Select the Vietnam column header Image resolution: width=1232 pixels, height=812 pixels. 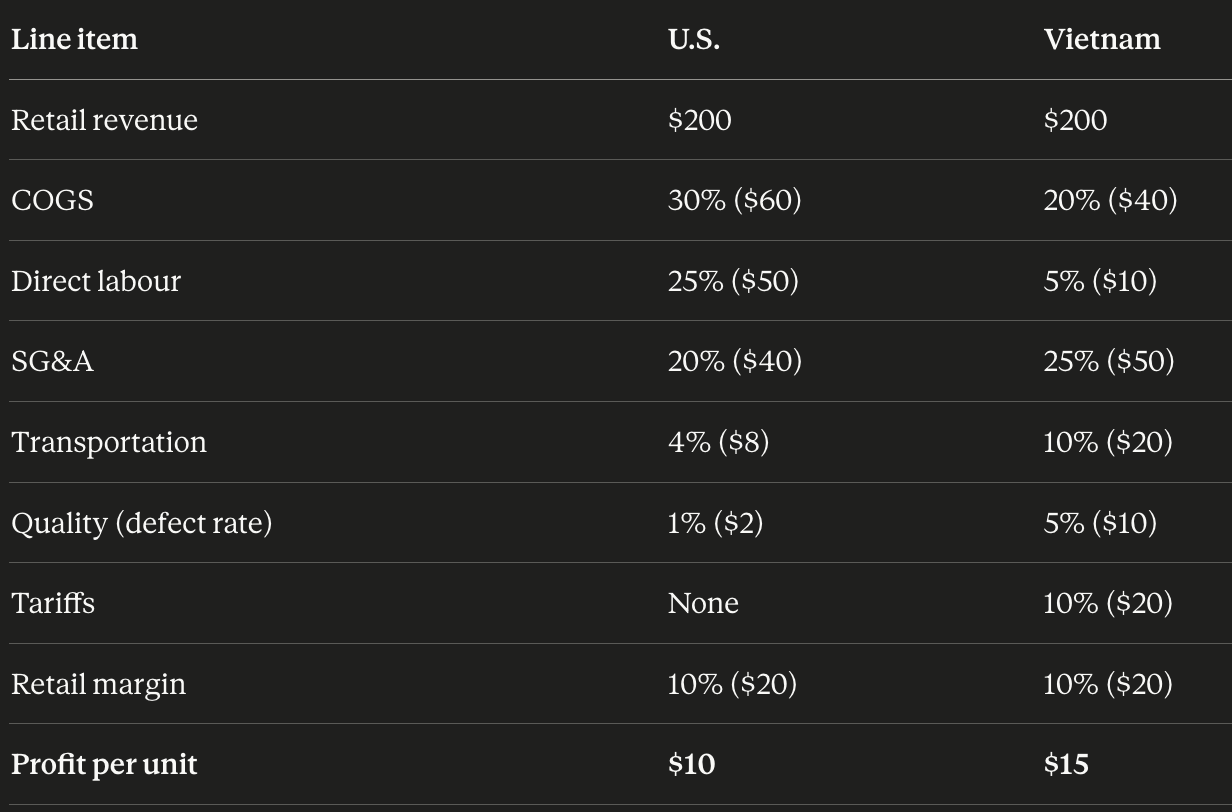point(1102,40)
